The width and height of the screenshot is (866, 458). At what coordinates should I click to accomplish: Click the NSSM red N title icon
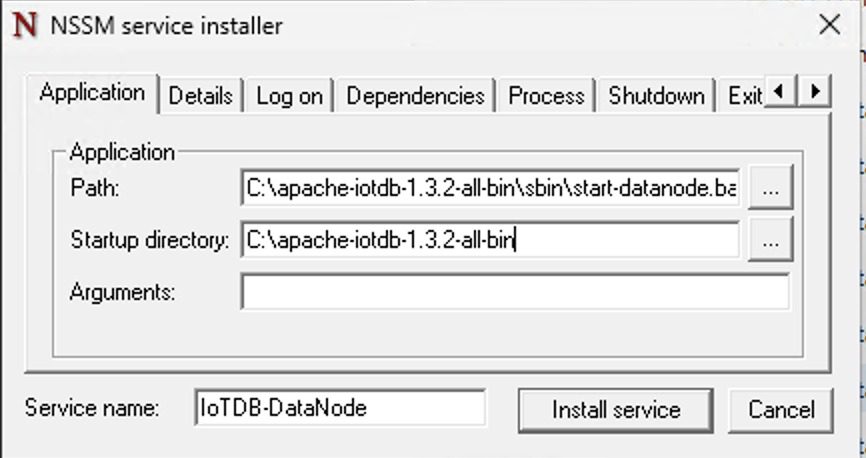pos(24,26)
